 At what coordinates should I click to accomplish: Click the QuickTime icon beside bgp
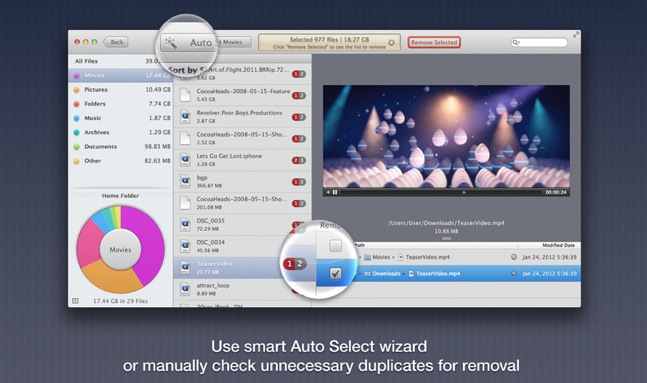185,181
